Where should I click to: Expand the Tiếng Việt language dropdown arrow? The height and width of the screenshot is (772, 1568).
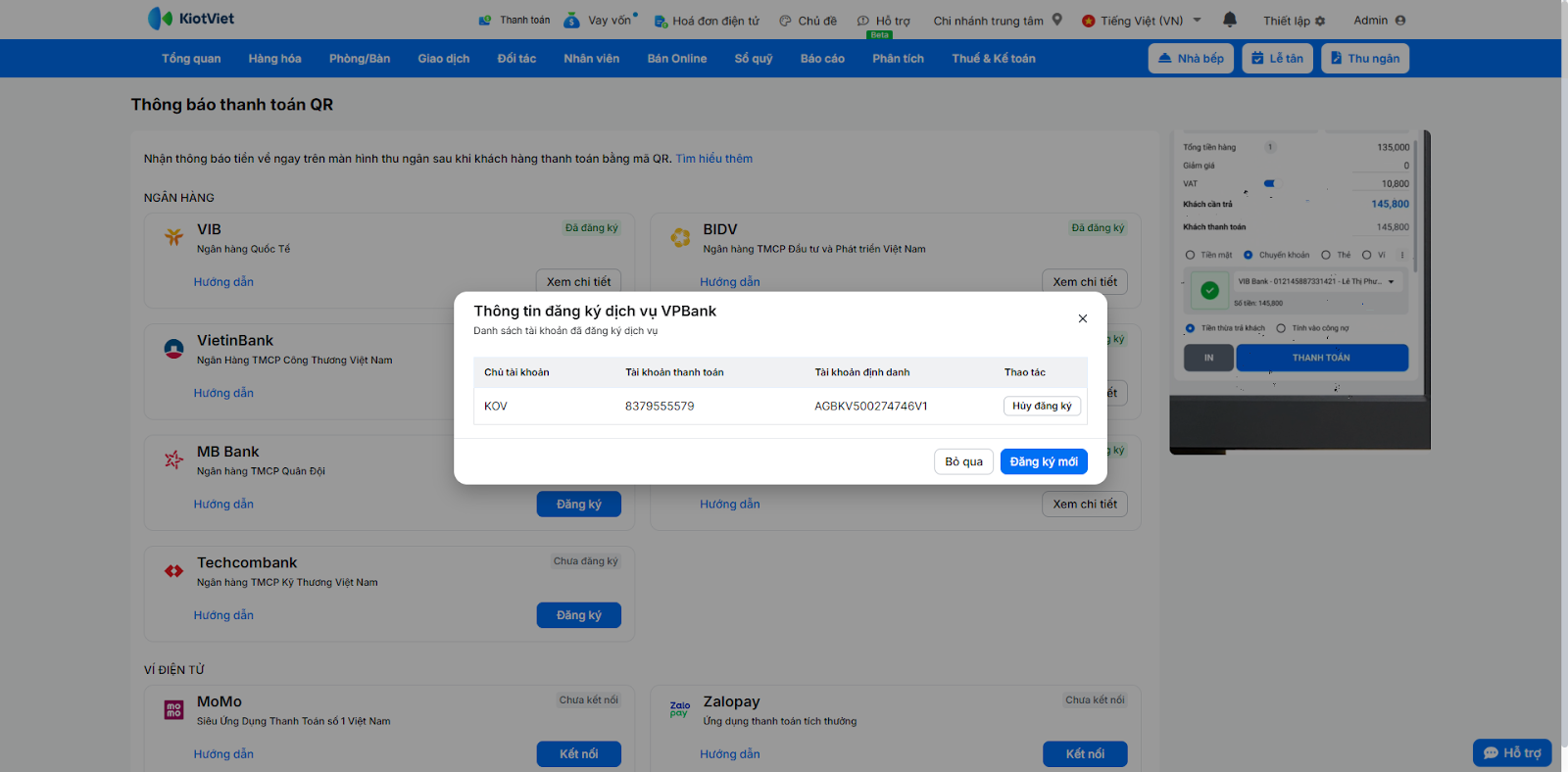point(1197,20)
